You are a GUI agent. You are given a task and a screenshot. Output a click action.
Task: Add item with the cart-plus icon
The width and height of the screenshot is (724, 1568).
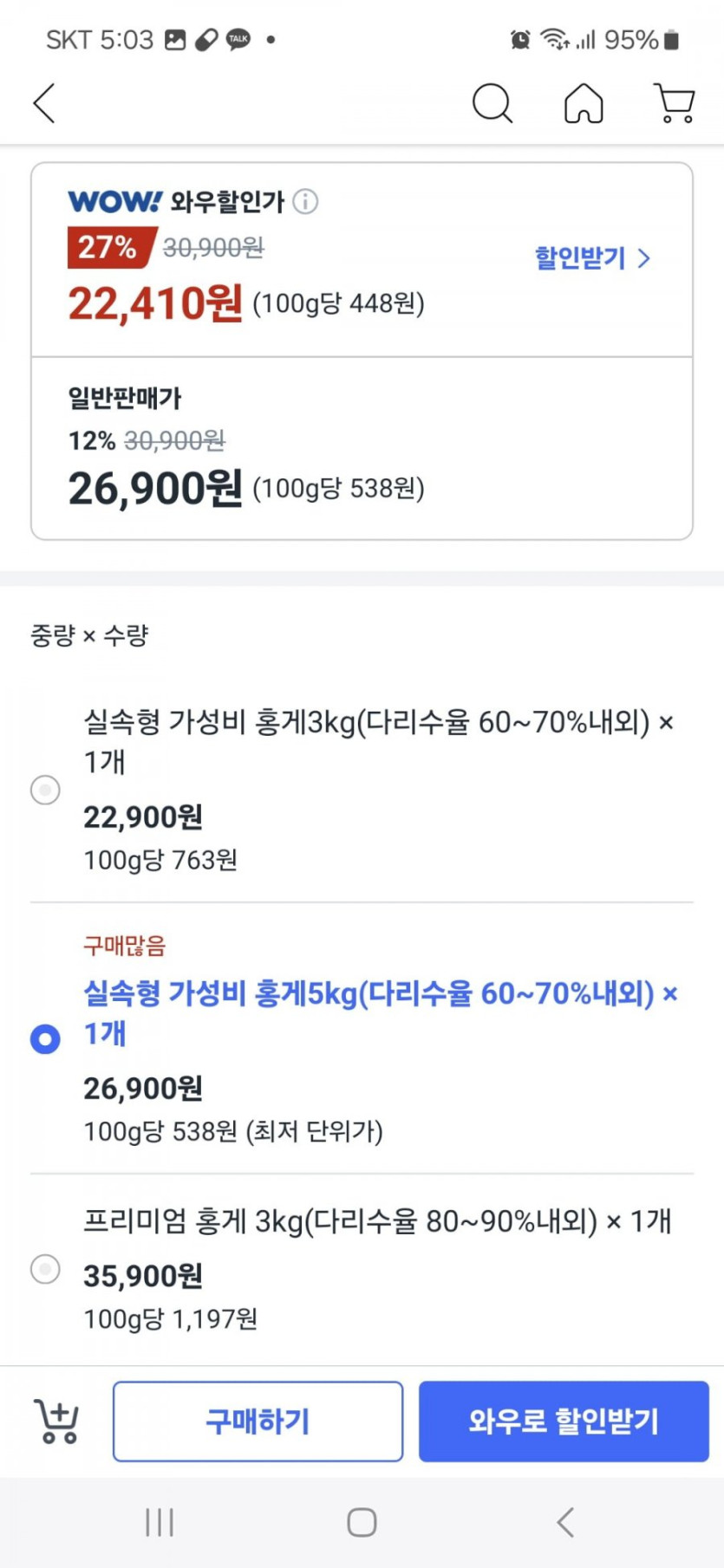pos(56,1422)
